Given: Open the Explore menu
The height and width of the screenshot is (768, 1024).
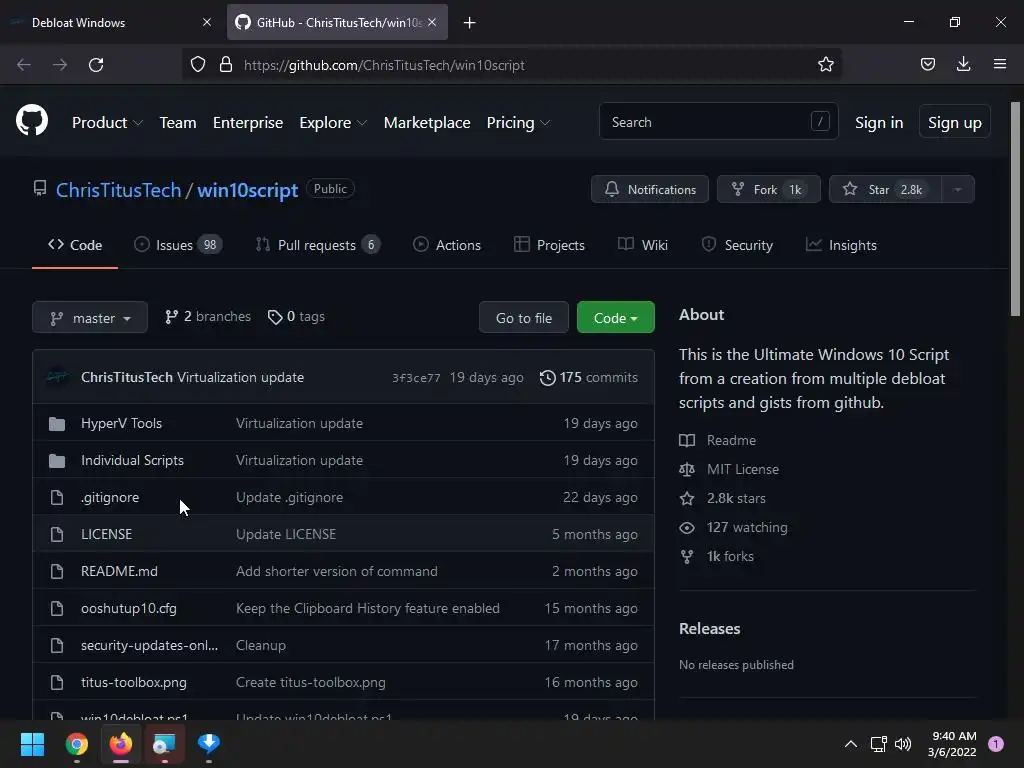Looking at the screenshot, I should (x=333, y=123).
